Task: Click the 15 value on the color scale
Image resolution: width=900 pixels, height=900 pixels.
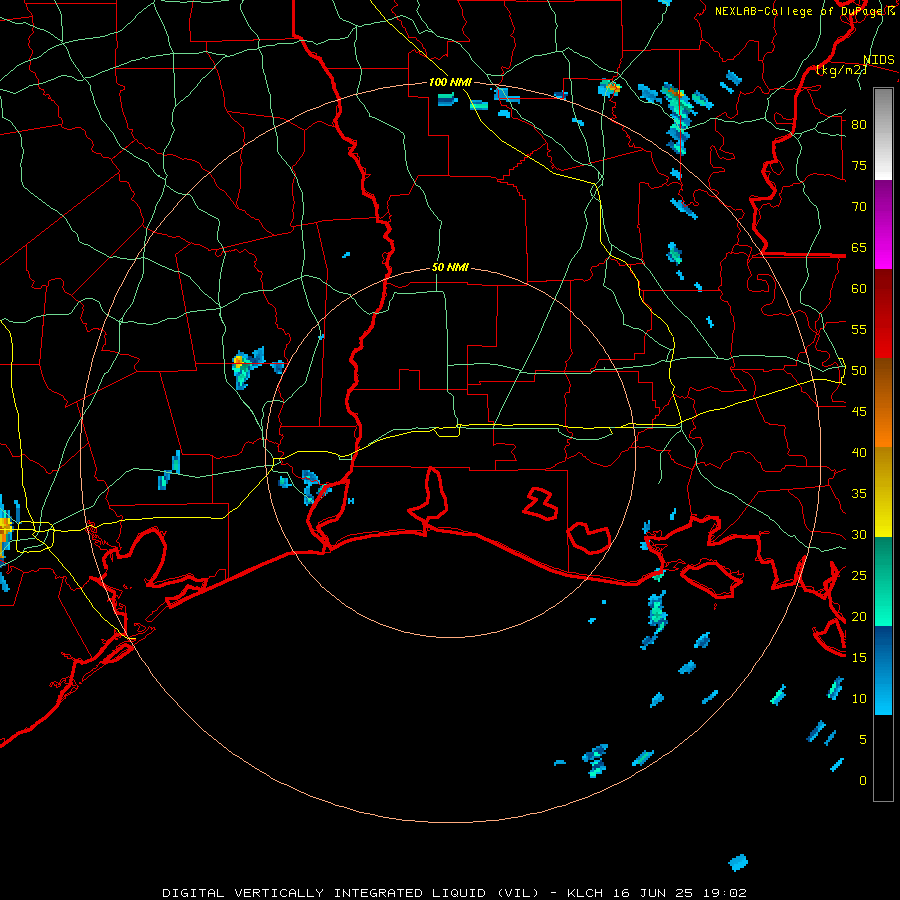Action: [x=859, y=658]
